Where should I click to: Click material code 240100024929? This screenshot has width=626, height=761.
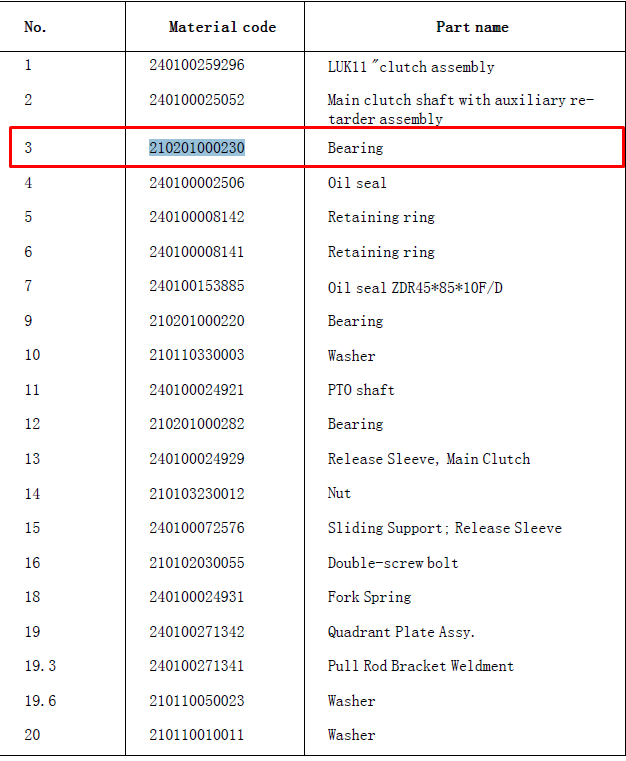coord(197,459)
